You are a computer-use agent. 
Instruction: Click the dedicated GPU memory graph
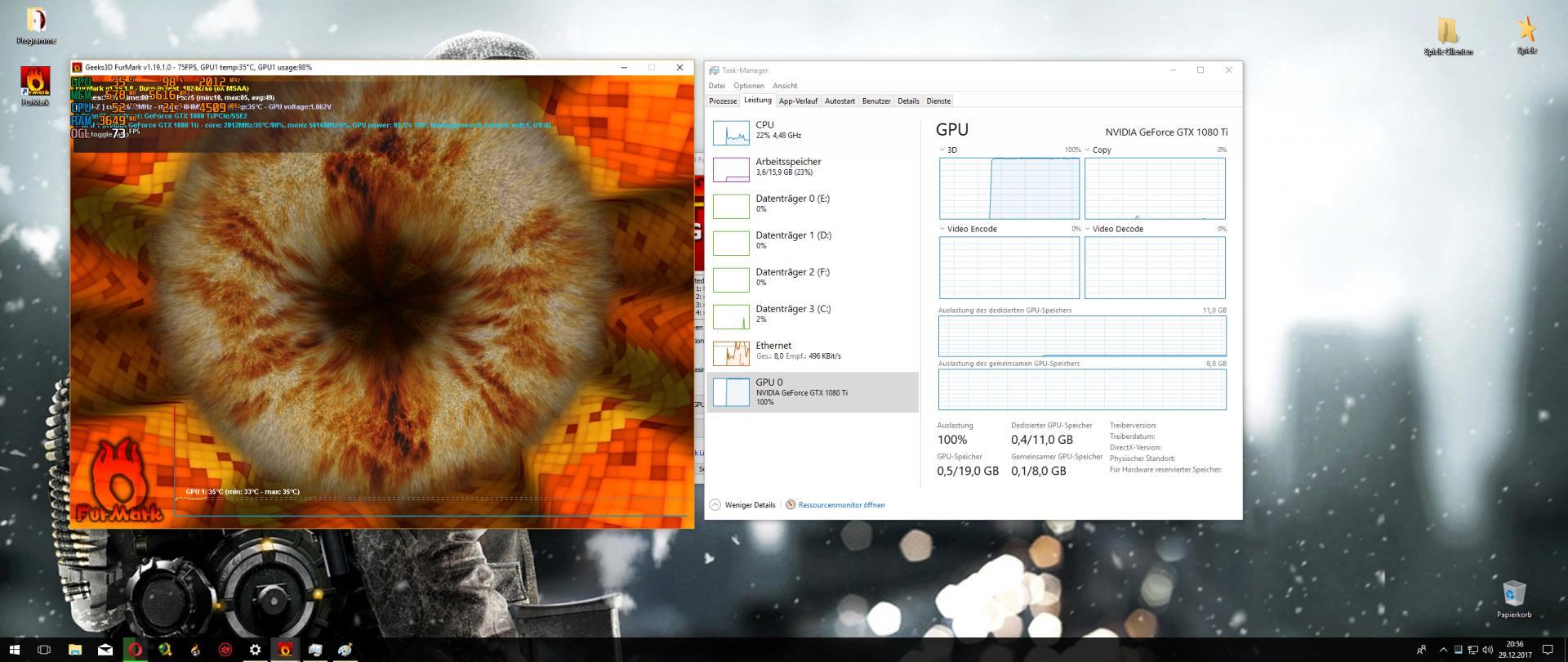pyautogui.click(x=1082, y=336)
